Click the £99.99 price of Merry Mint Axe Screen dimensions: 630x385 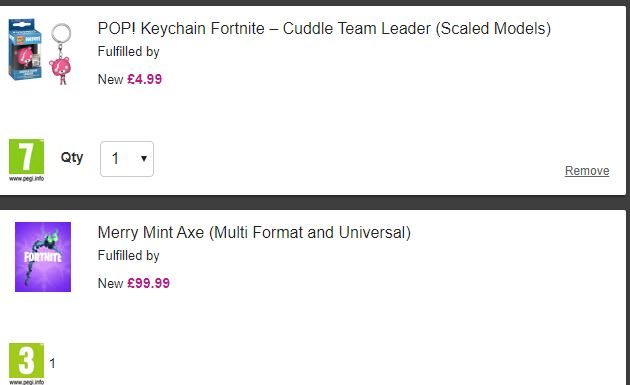149,283
